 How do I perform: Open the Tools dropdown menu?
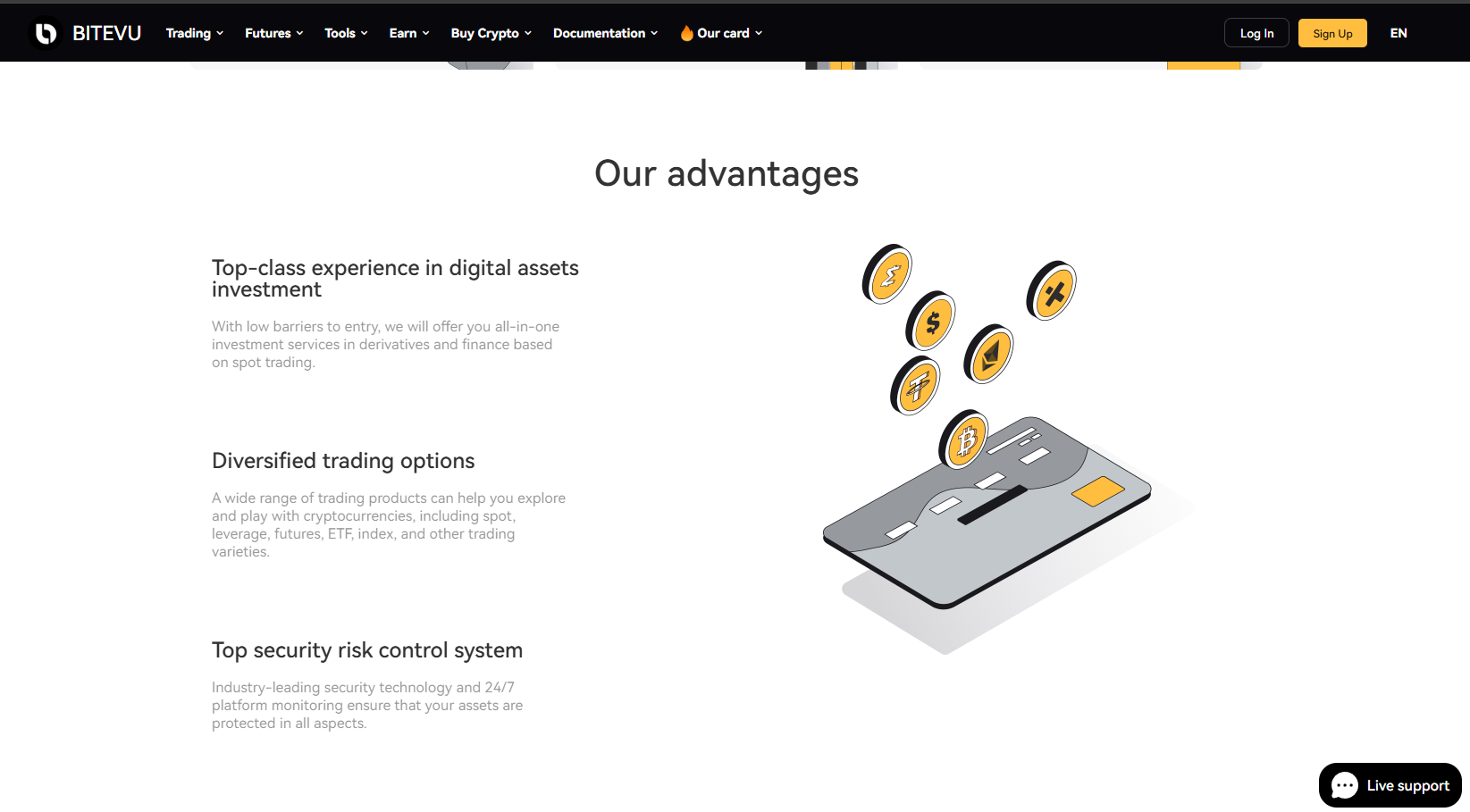coord(346,33)
